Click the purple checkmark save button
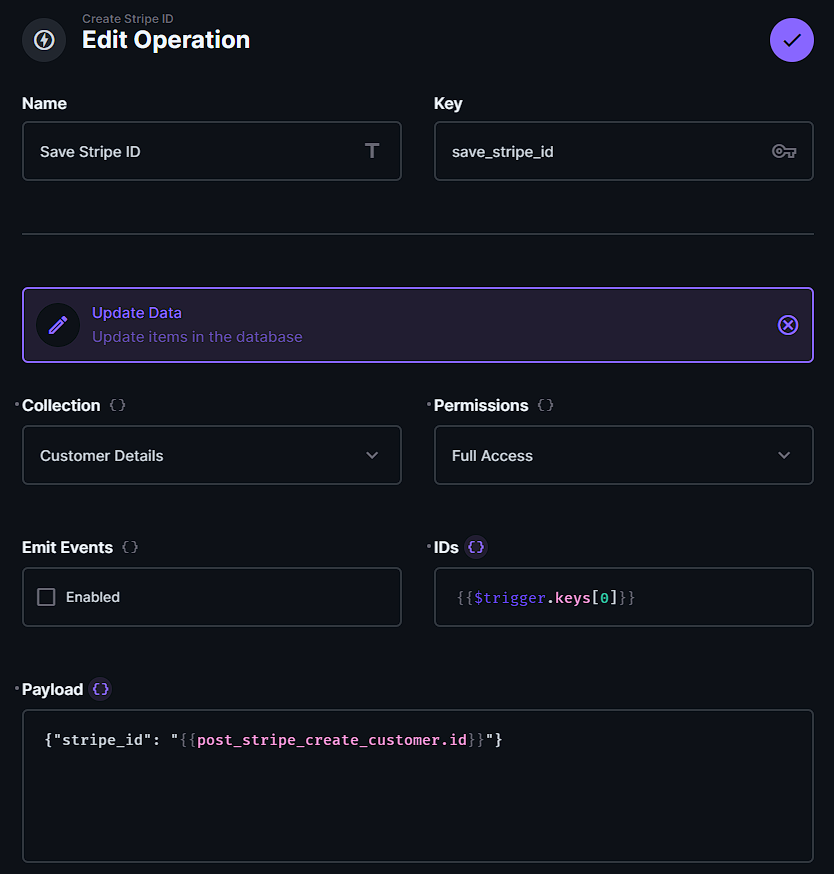The width and height of the screenshot is (834, 874). click(x=791, y=40)
